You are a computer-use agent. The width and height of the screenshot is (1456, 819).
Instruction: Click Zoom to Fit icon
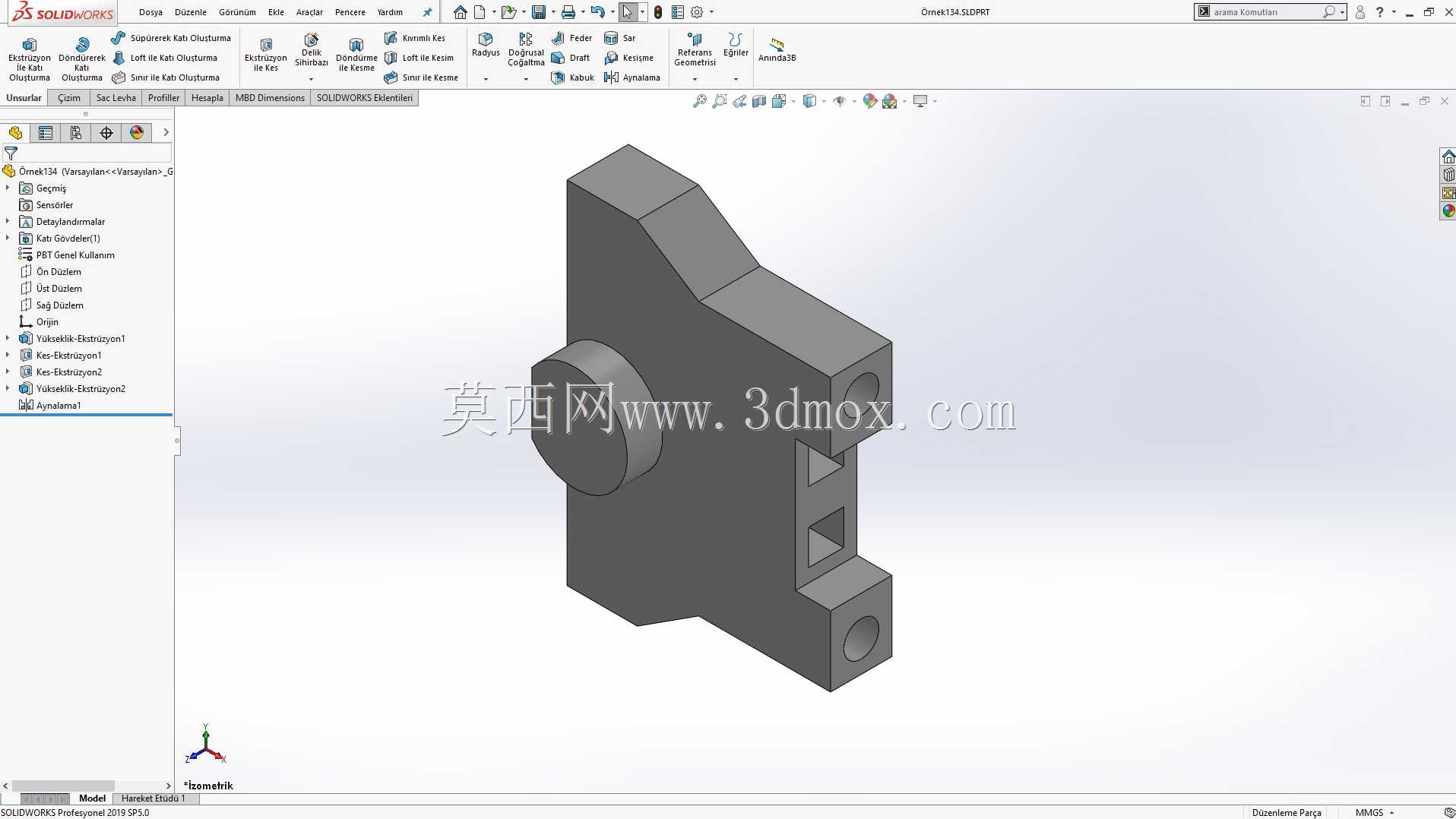point(700,101)
